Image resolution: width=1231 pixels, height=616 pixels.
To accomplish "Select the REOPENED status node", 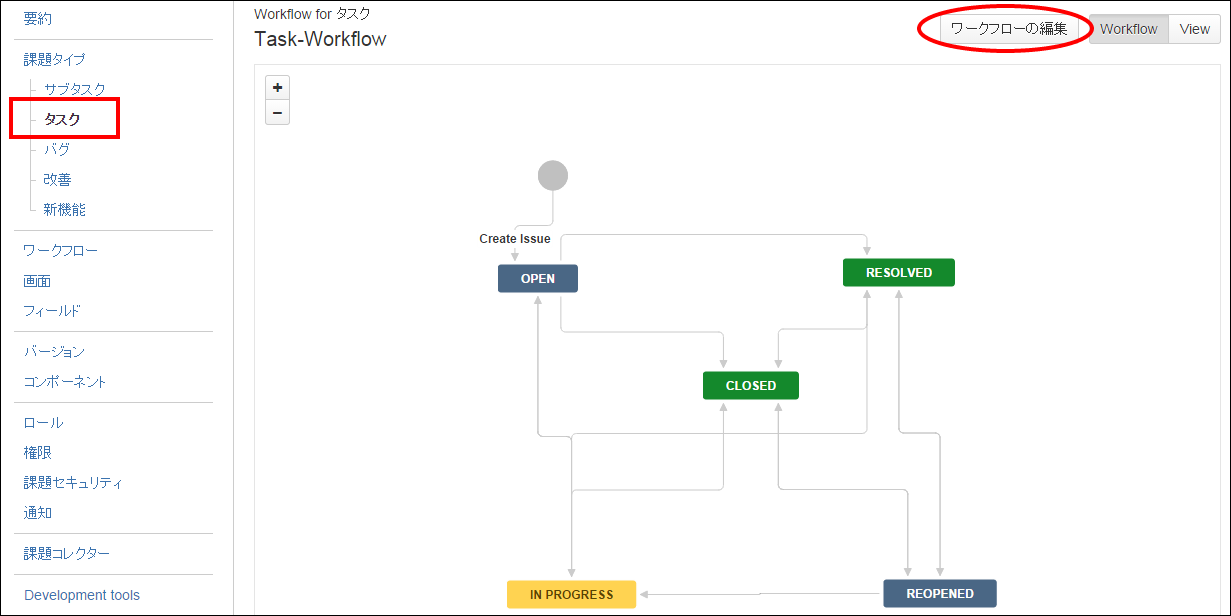I will click(x=939, y=594).
